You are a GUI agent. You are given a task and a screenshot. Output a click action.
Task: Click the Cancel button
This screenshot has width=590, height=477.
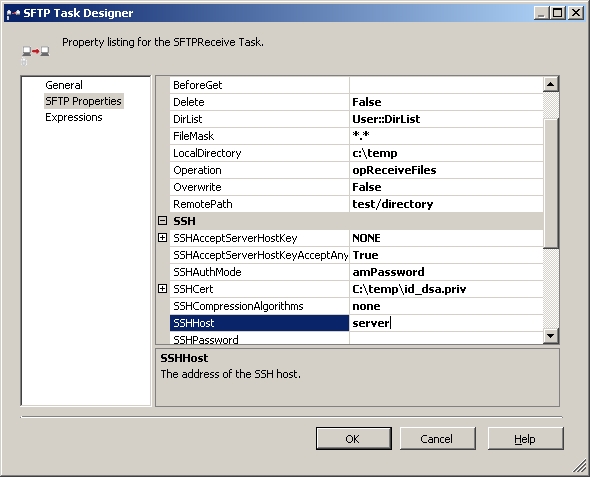(x=437, y=438)
